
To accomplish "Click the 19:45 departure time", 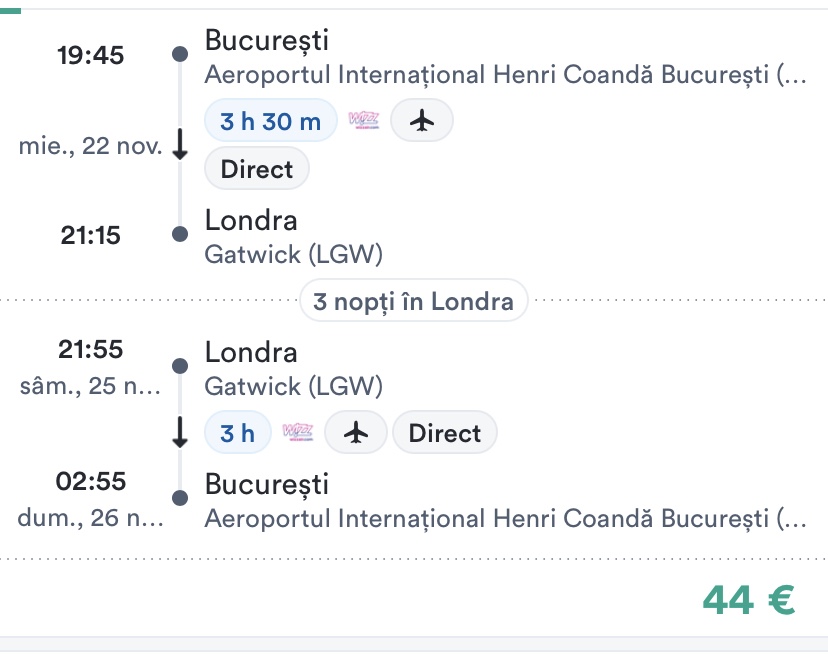I will 91,55.
